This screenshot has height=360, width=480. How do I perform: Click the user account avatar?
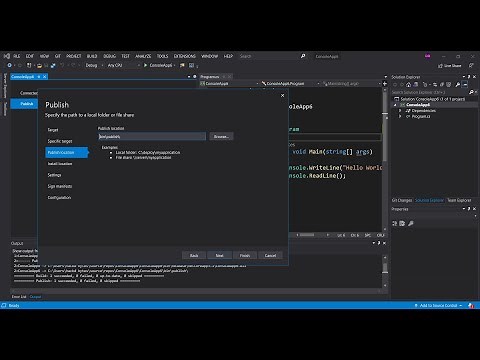[x=428, y=56]
